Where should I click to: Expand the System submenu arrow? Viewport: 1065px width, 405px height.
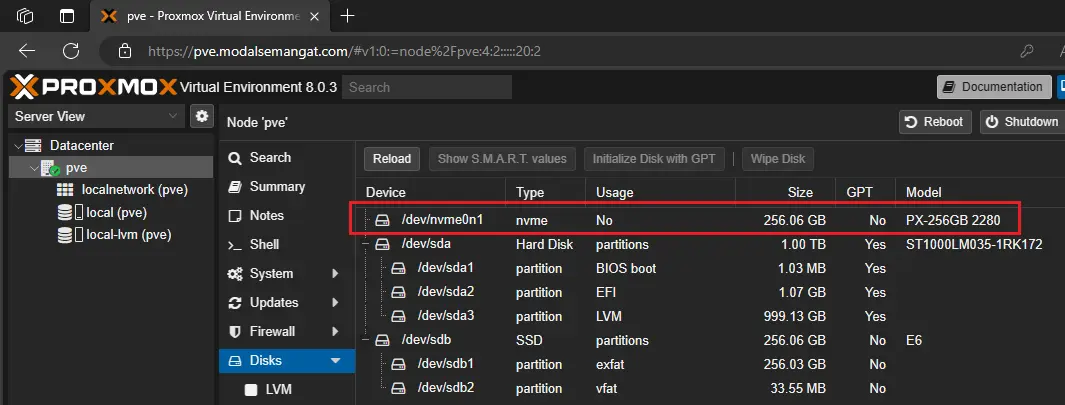click(x=335, y=274)
